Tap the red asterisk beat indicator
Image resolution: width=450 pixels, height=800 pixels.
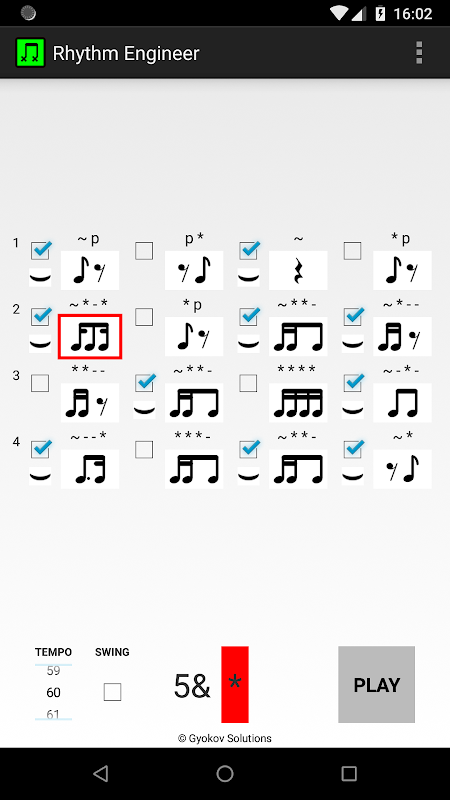tap(235, 685)
